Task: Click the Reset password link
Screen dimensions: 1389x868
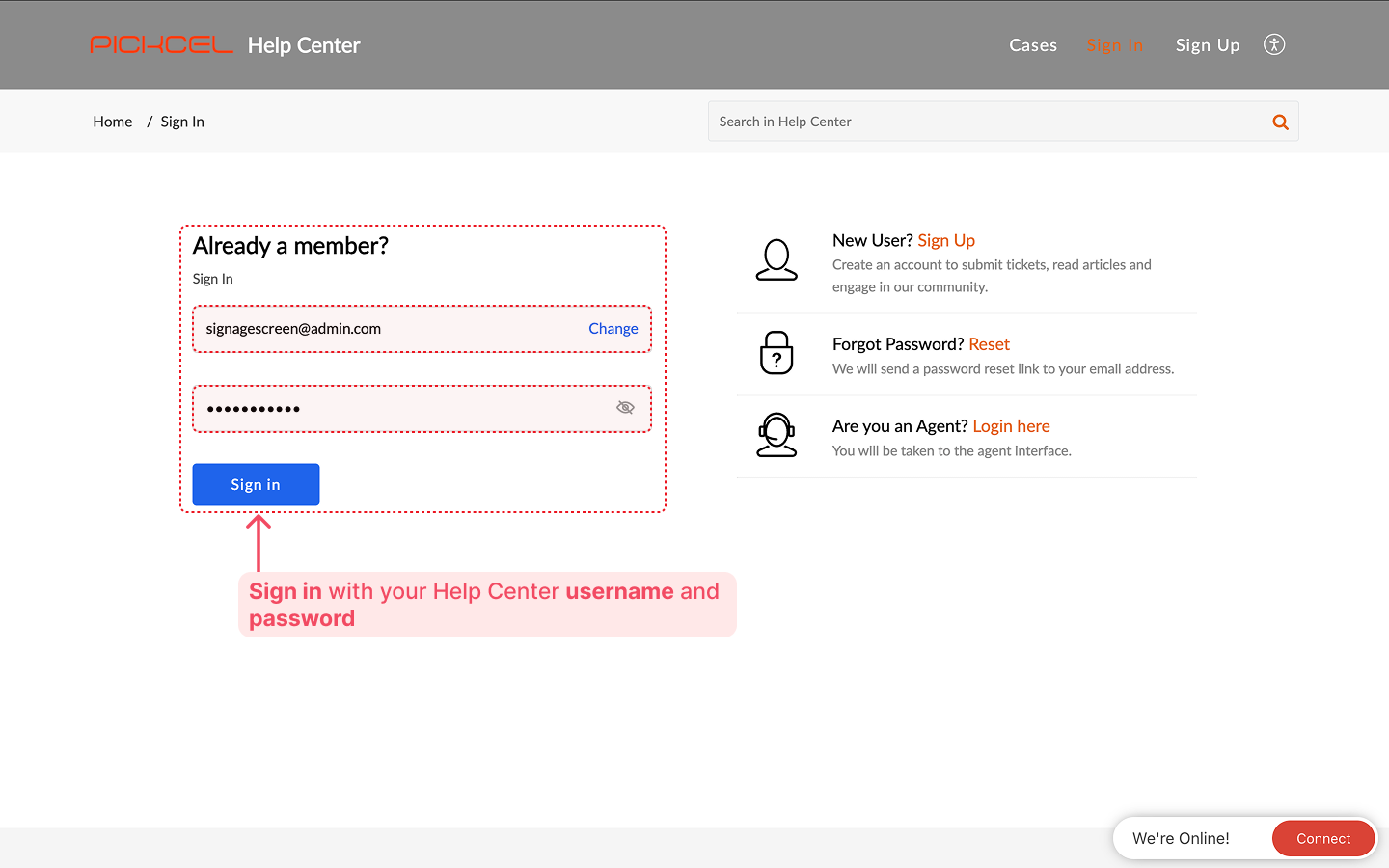Action: click(989, 344)
